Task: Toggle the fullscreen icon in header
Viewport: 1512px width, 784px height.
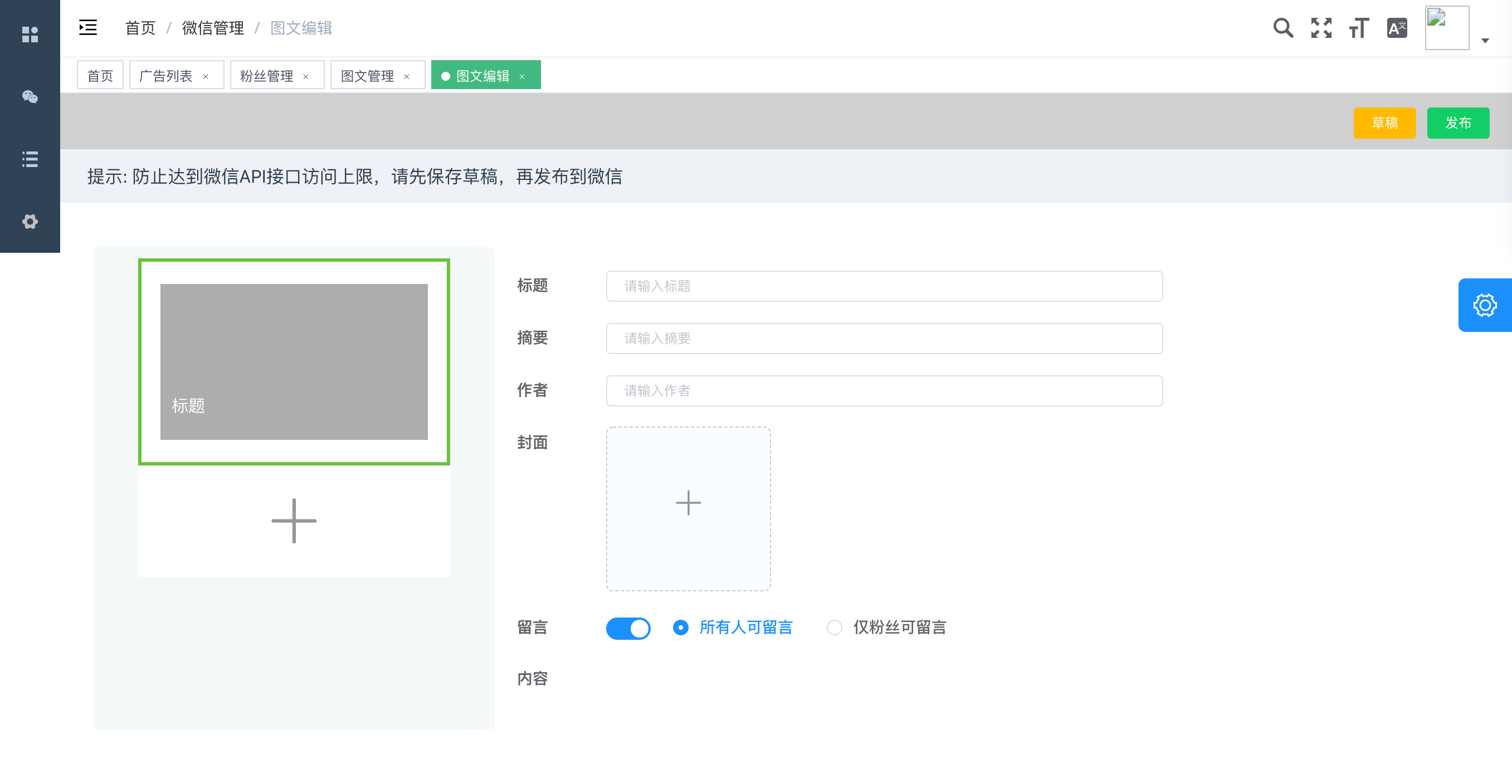Action: [x=1321, y=28]
